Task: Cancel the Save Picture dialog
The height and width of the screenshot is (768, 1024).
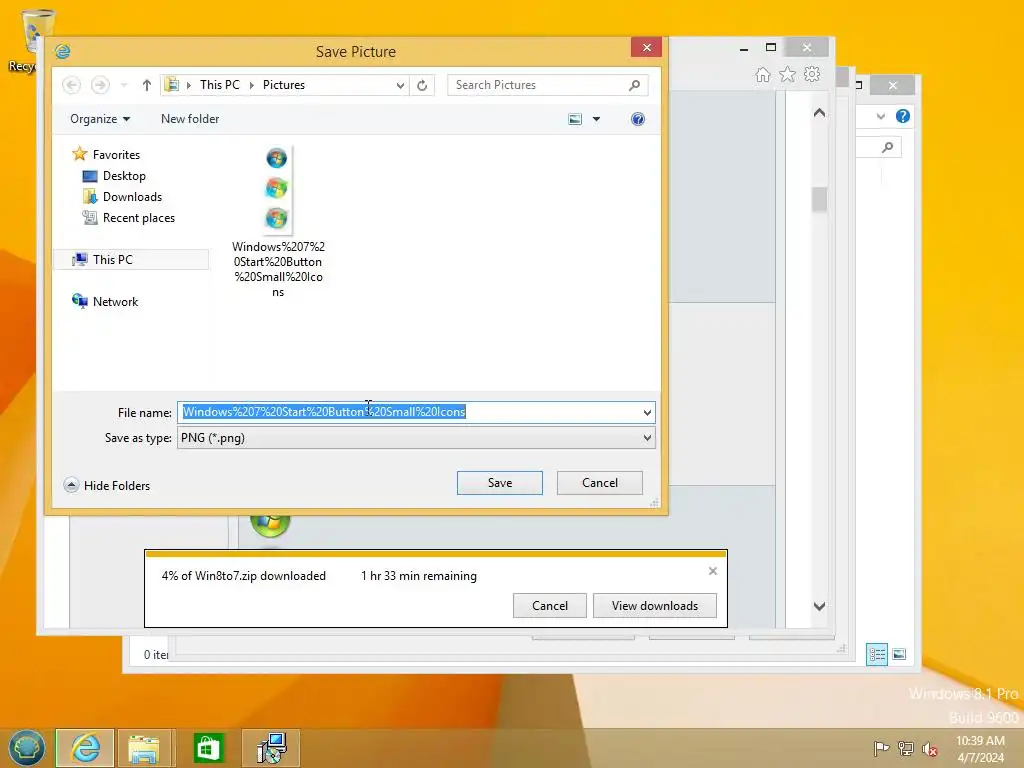Action: (600, 483)
